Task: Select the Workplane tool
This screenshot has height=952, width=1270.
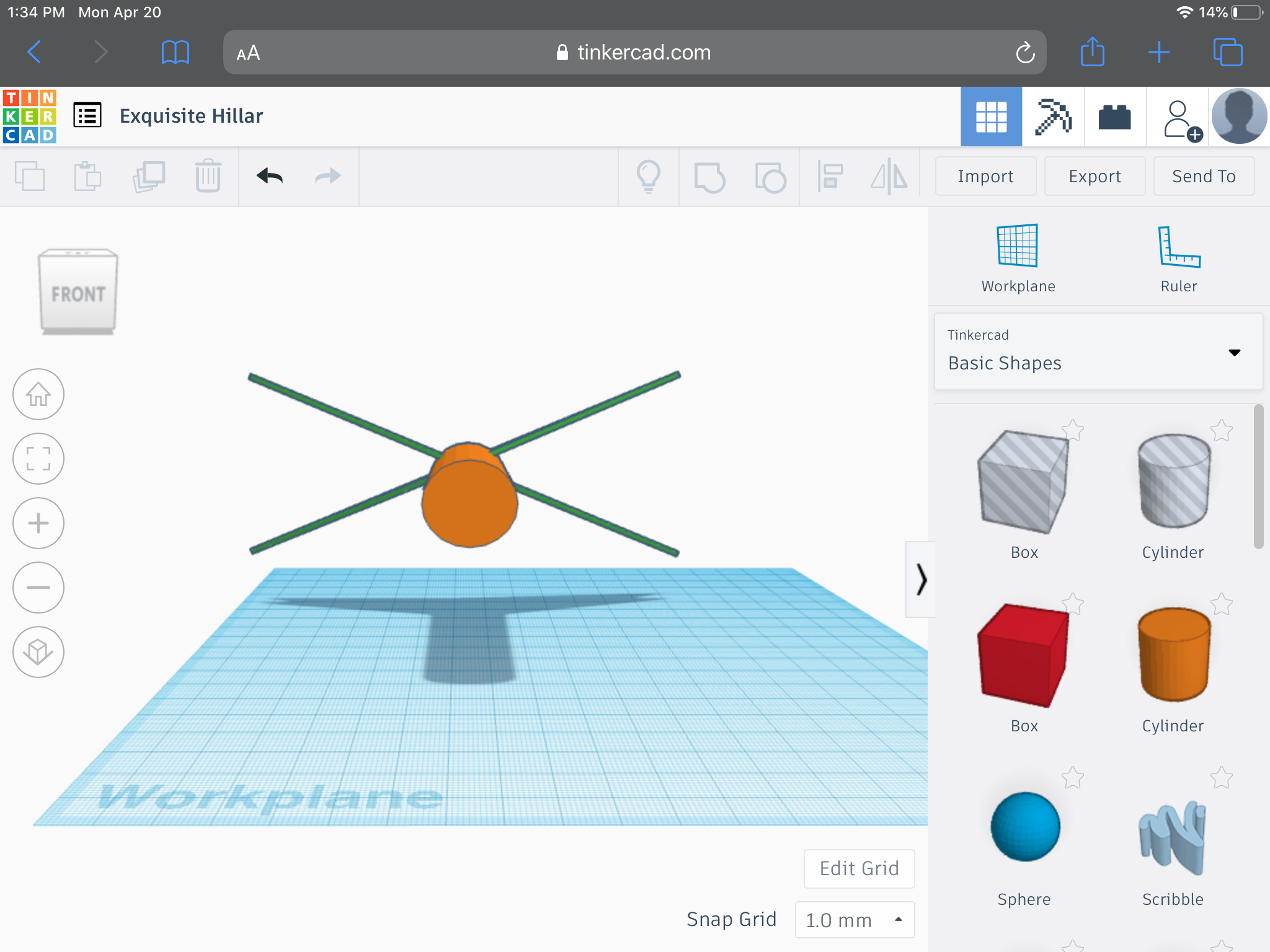Action: click(x=1018, y=258)
